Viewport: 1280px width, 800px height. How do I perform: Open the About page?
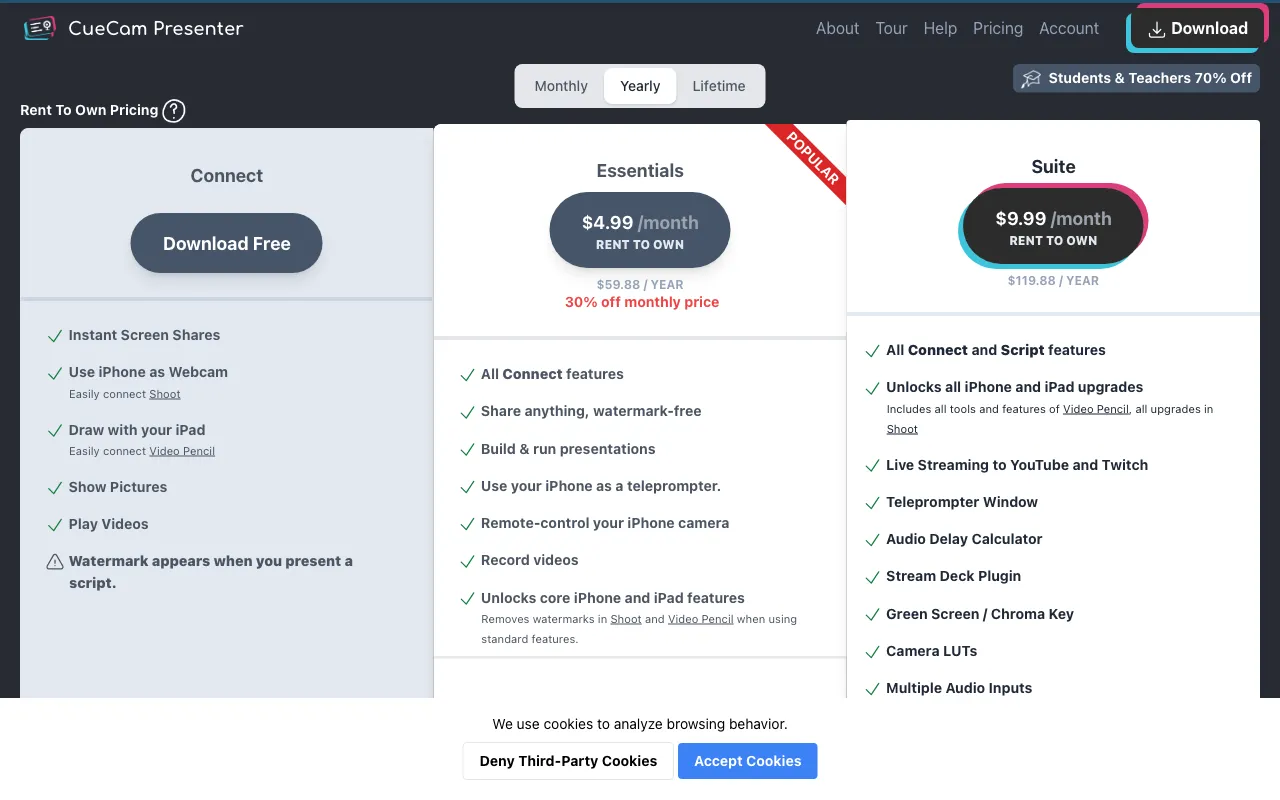point(837,28)
